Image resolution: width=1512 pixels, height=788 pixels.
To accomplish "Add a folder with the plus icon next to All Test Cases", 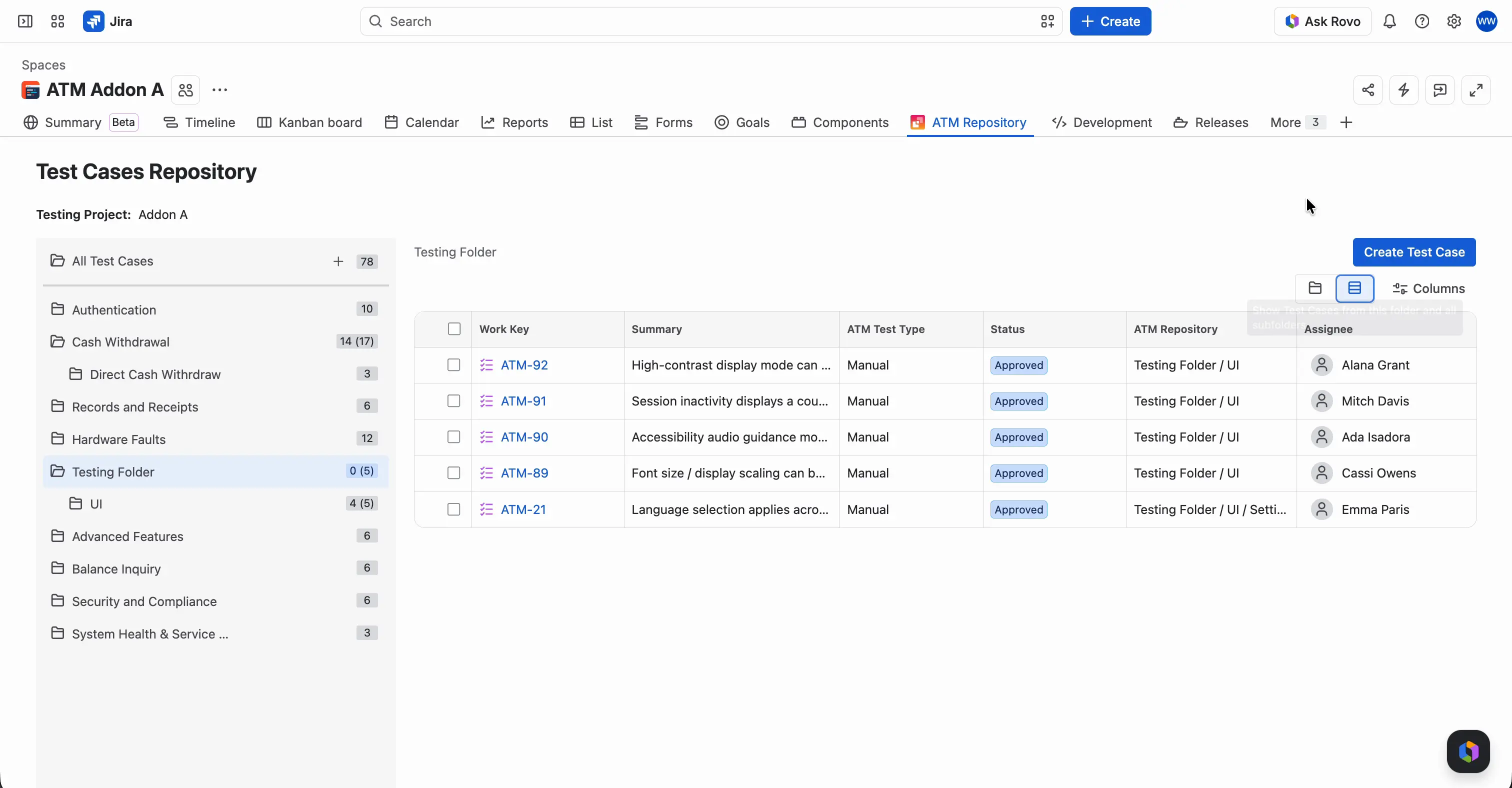I will pyautogui.click(x=338, y=261).
